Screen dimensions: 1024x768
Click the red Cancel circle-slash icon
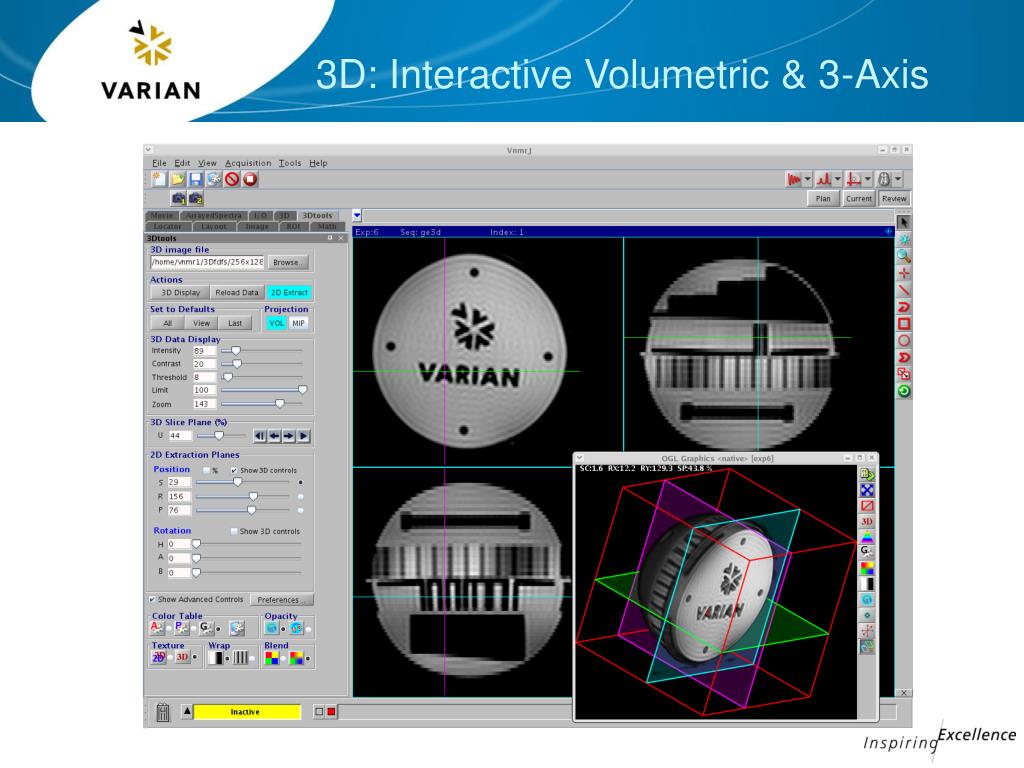[x=232, y=179]
